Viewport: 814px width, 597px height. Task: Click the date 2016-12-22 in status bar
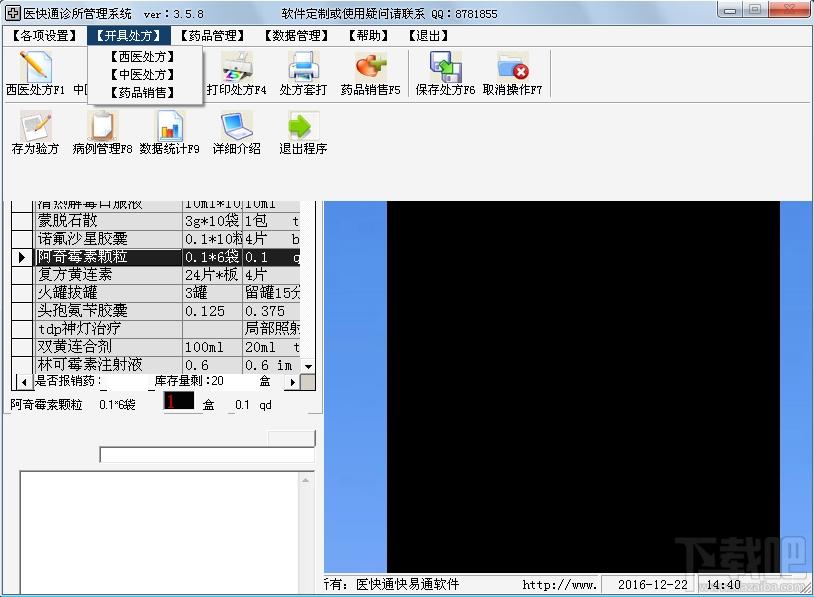[653, 585]
